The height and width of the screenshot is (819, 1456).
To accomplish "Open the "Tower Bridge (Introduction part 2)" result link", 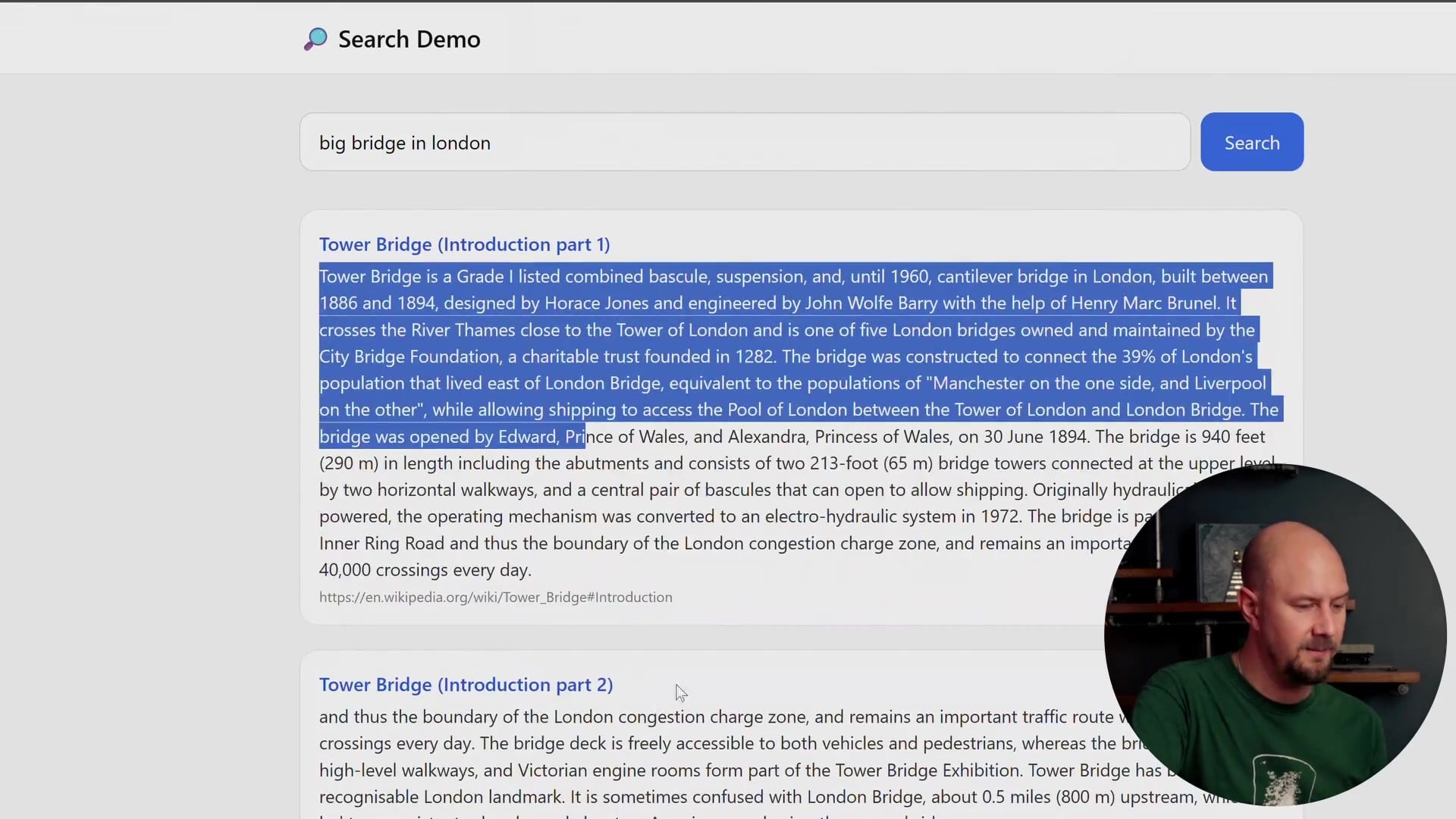I will [466, 684].
